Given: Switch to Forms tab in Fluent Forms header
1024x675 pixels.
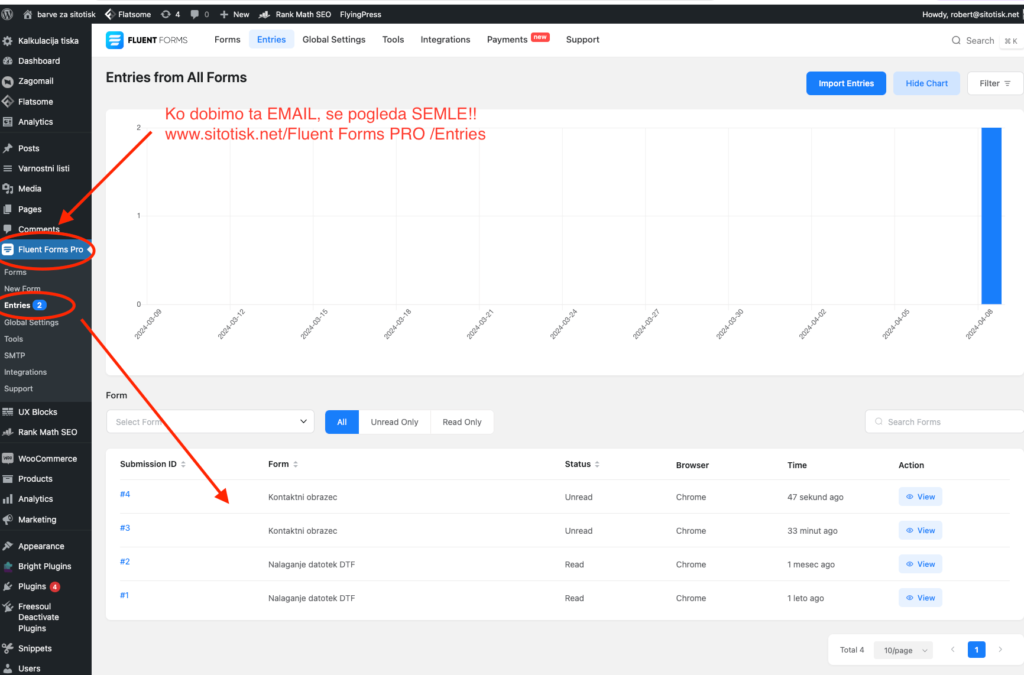Looking at the screenshot, I should click(x=227, y=40).
